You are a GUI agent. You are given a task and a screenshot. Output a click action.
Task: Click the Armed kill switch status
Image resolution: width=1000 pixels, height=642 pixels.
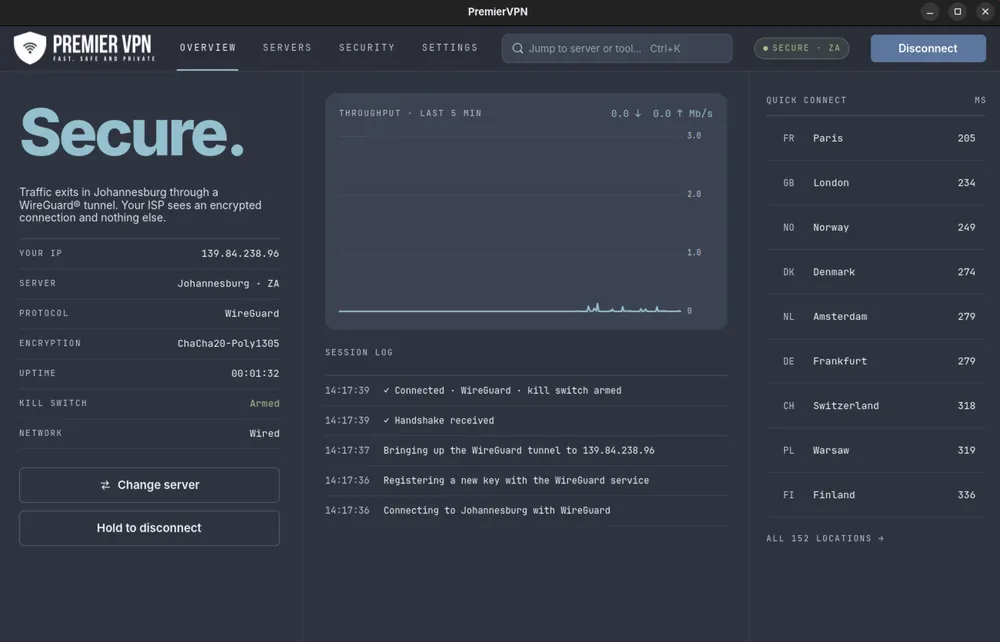click(x=264, y=404)
